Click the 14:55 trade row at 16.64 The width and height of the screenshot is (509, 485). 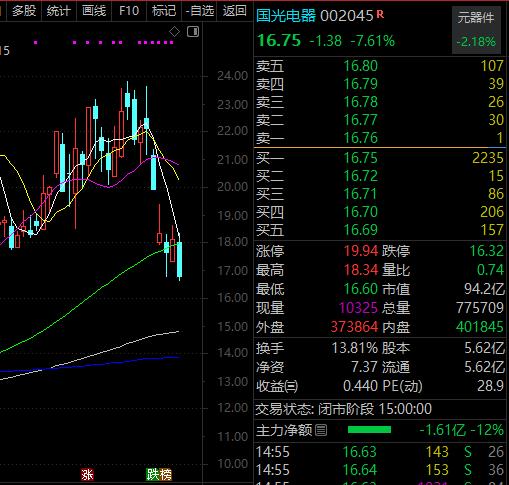click(x=380, y=470)
